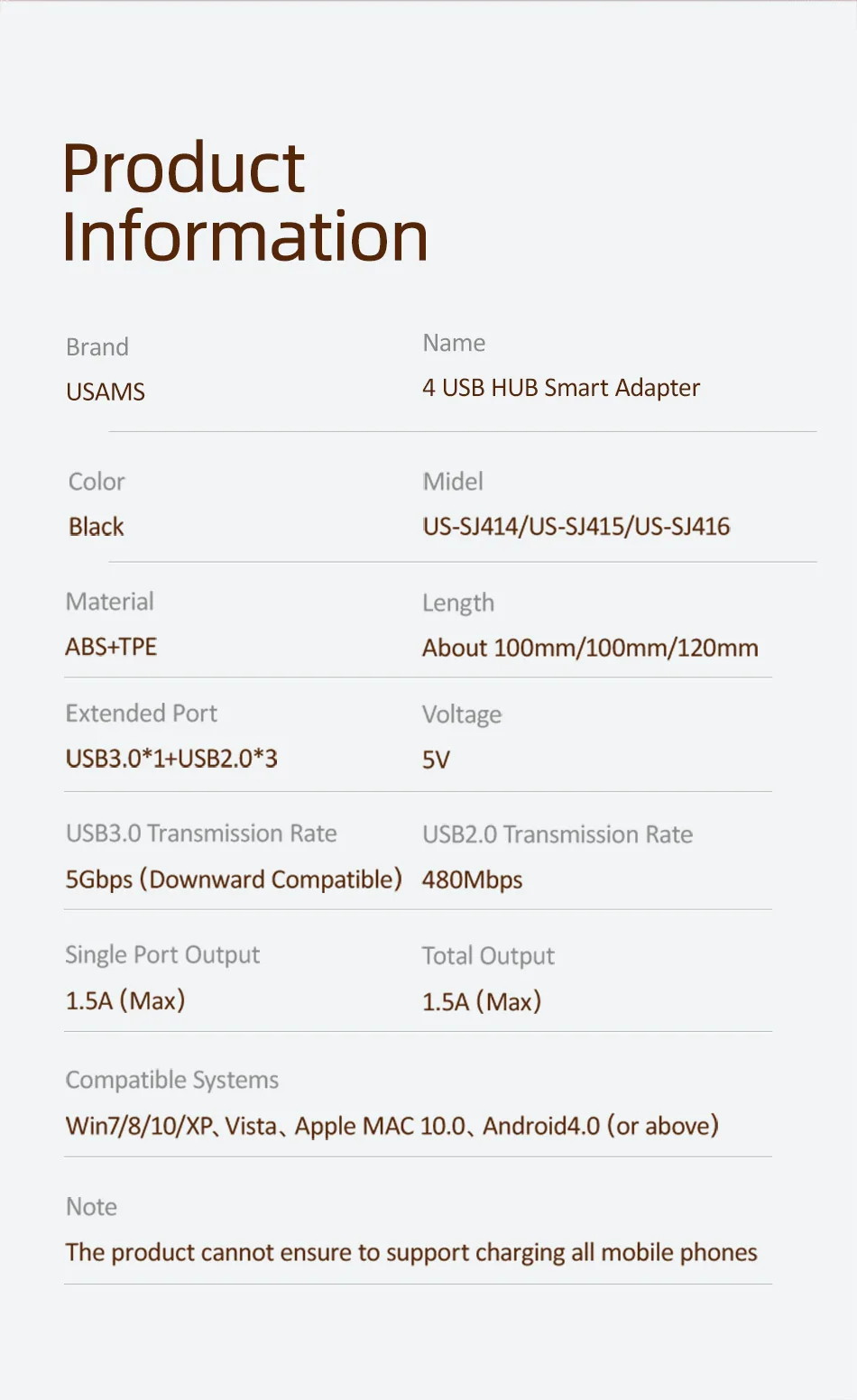This screenshot has width=857, height=1400.
Task: Click the Length label
Action: coord(458,603)
